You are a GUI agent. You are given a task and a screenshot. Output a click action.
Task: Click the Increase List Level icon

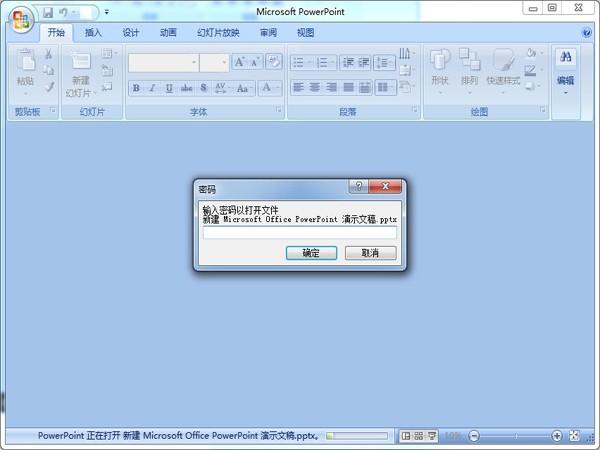click(364, 62)
